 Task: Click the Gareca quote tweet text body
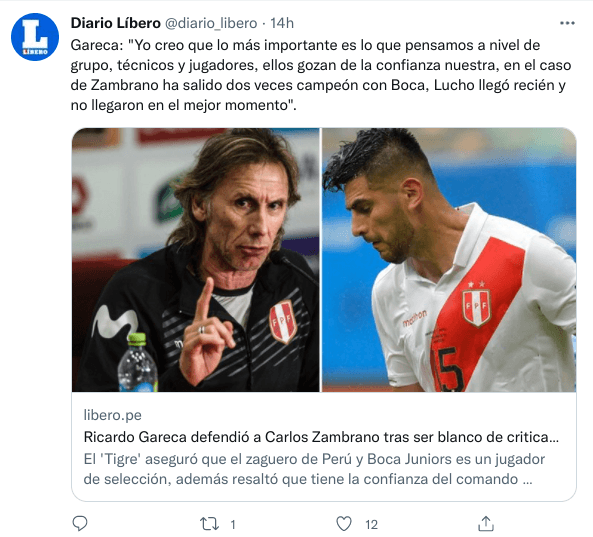[321, 75]
